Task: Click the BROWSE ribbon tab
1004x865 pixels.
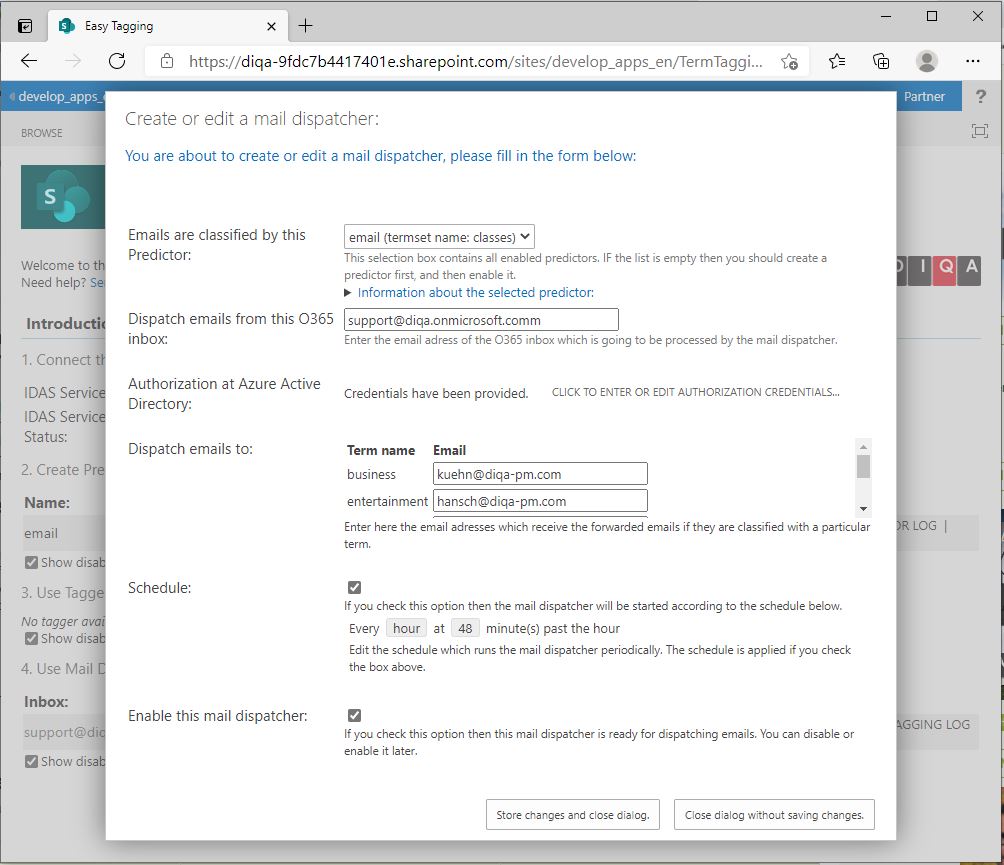Action: [x=42, y=132]
